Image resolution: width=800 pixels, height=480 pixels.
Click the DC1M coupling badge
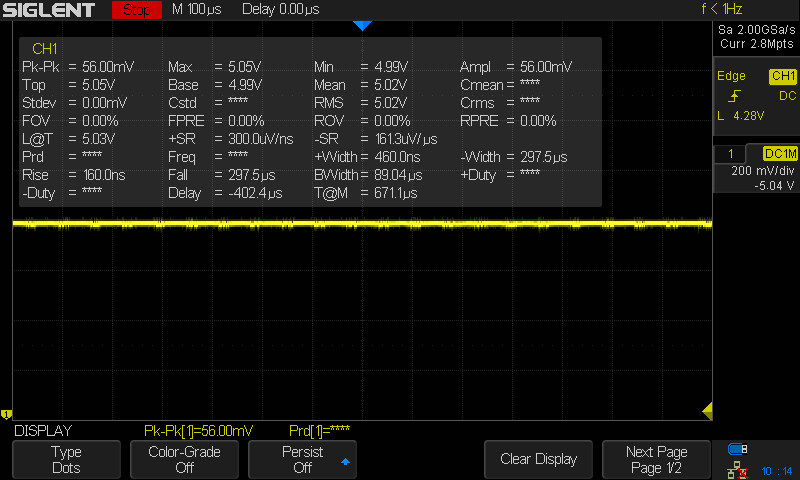tap(779, 153)
